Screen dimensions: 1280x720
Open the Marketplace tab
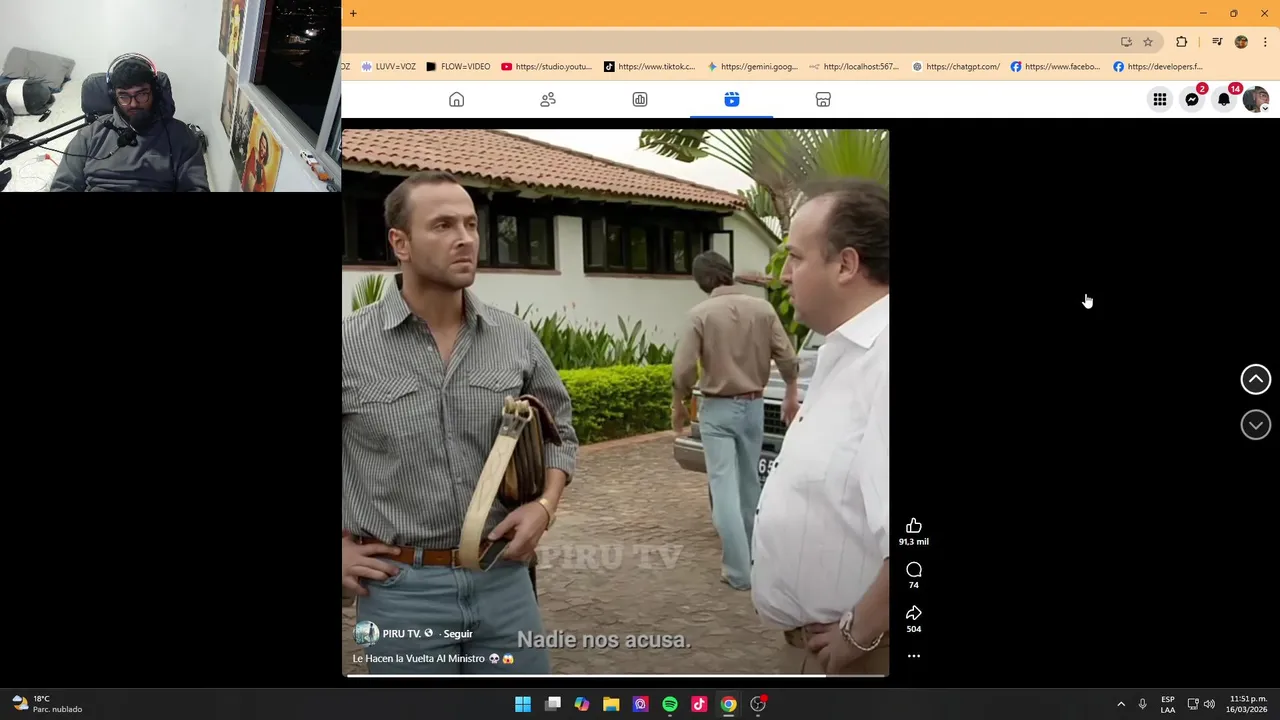(823, 100)
